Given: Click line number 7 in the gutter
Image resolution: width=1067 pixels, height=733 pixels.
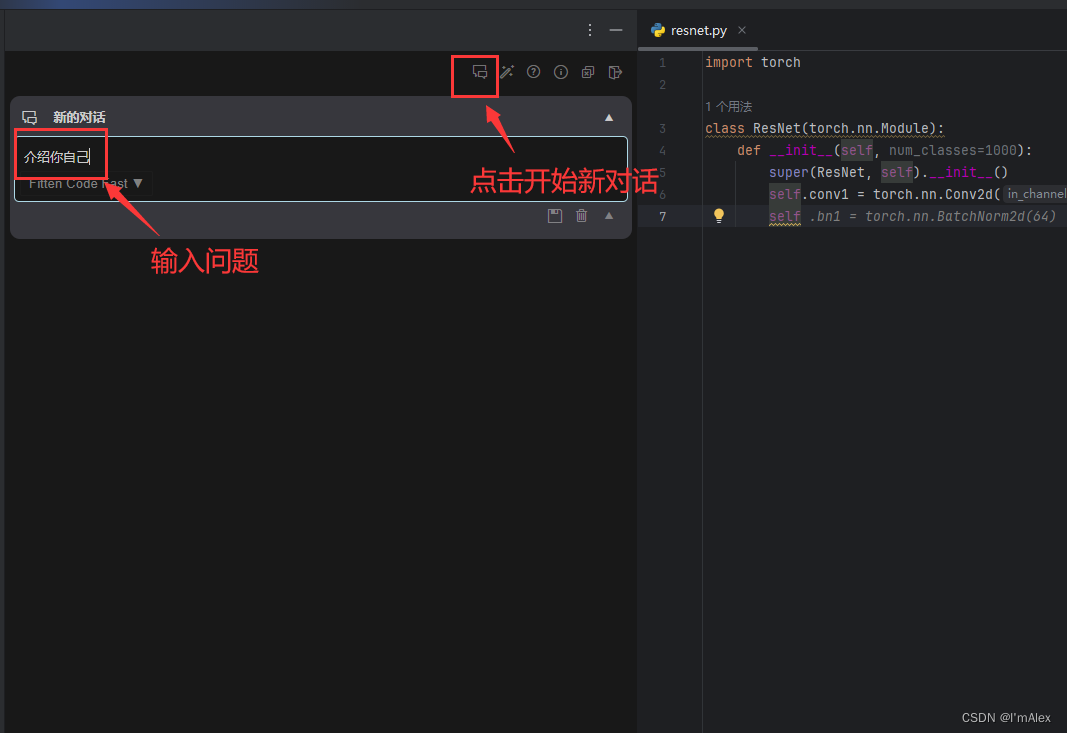Looking at the screenshot, I should click(x=663, y=216).
